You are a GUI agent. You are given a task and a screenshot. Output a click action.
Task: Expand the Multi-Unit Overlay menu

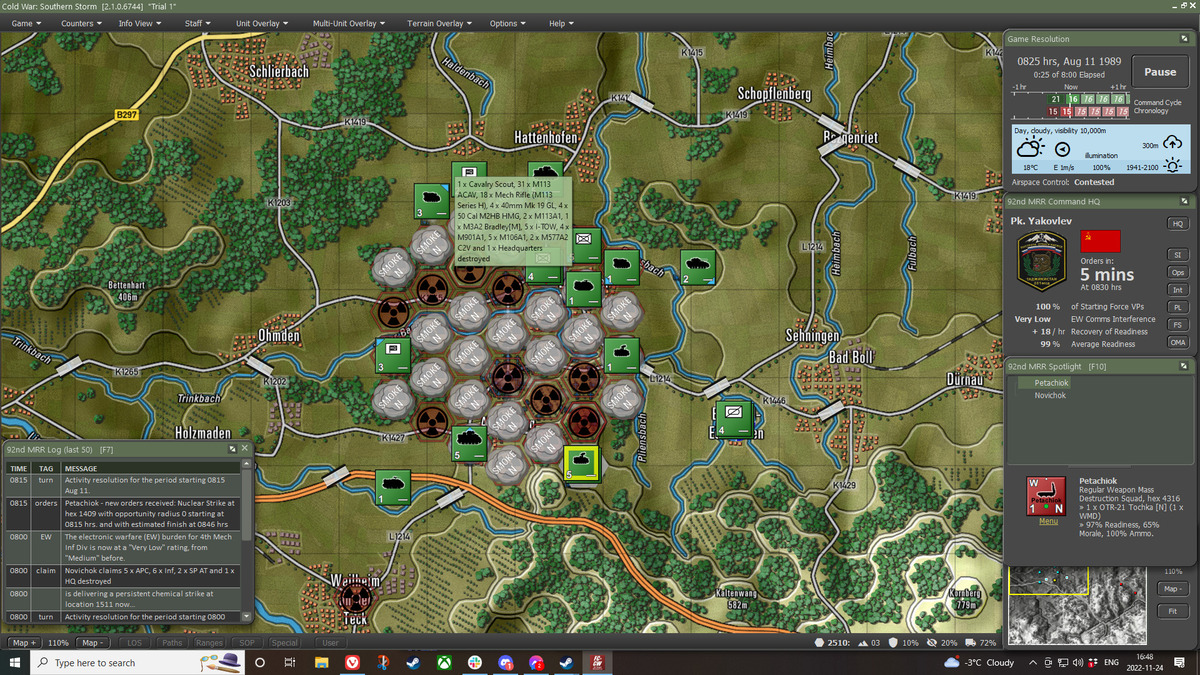point(349,23)
